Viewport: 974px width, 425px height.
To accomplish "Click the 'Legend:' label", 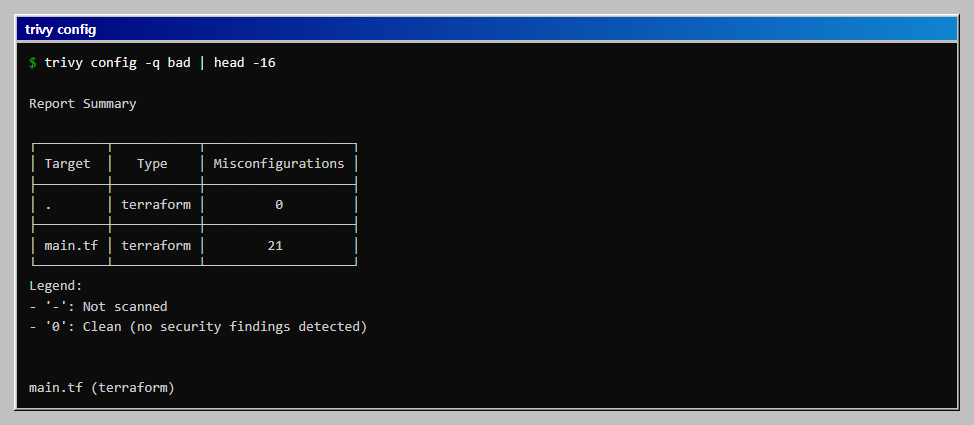I will tap(56, 286).
